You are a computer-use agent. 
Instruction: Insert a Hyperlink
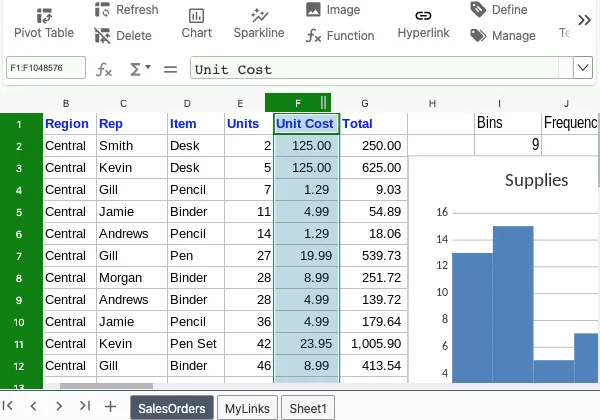pos(423,24)
